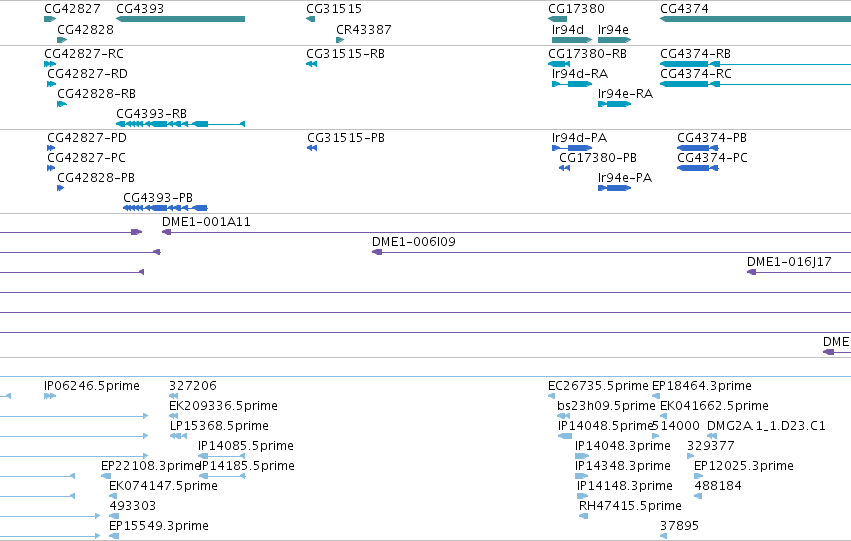
Task: Select EST IP14185.5prime
Action: coord(247,466)
